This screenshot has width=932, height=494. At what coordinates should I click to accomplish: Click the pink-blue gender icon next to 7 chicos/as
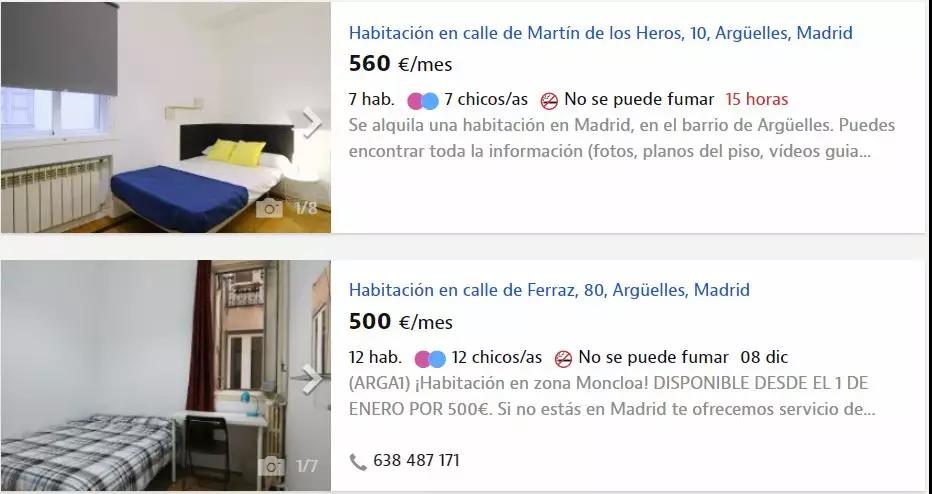(x=423, y=101)
